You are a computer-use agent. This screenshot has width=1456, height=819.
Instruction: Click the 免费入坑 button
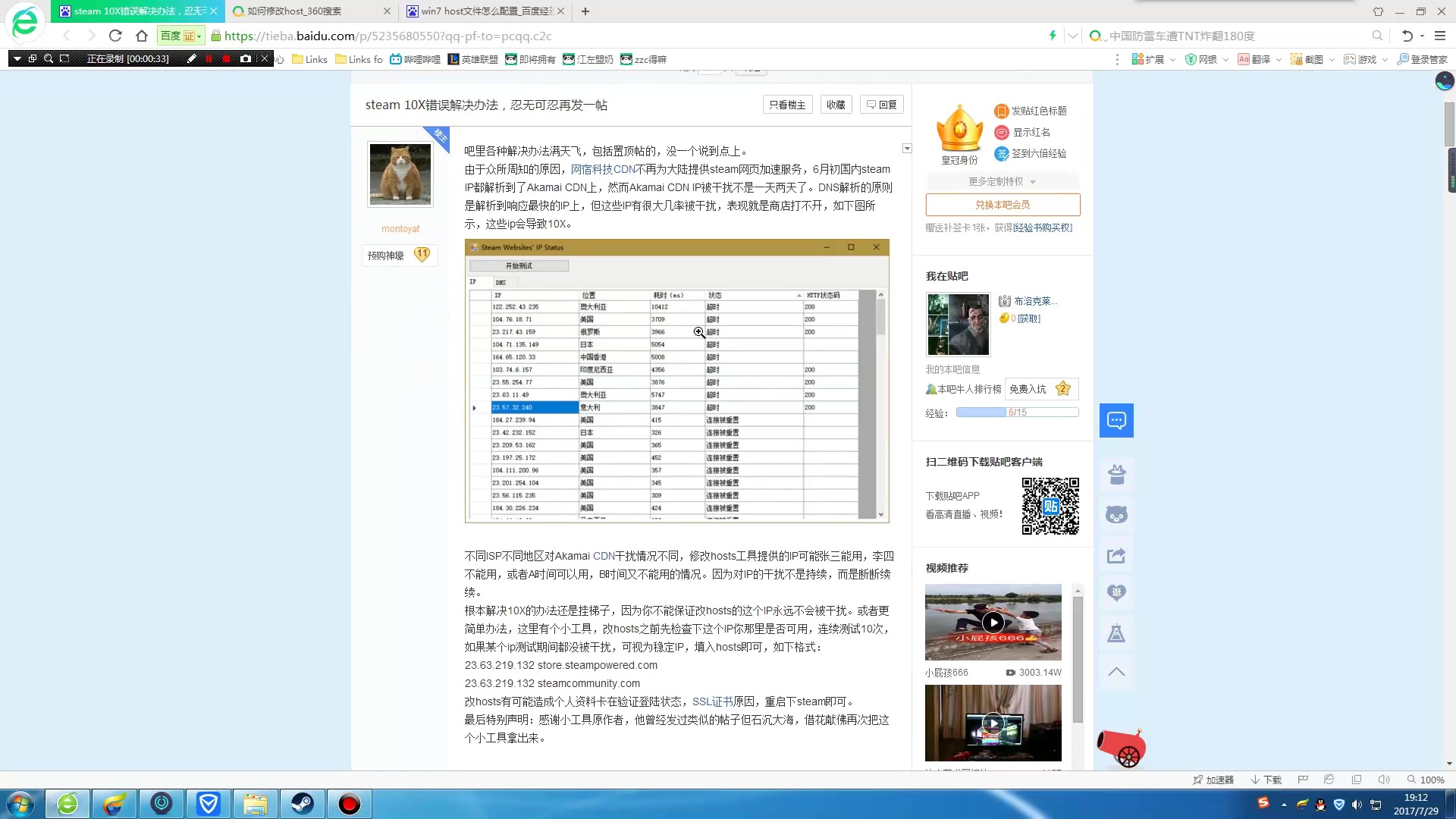[x=1041, y=389]
